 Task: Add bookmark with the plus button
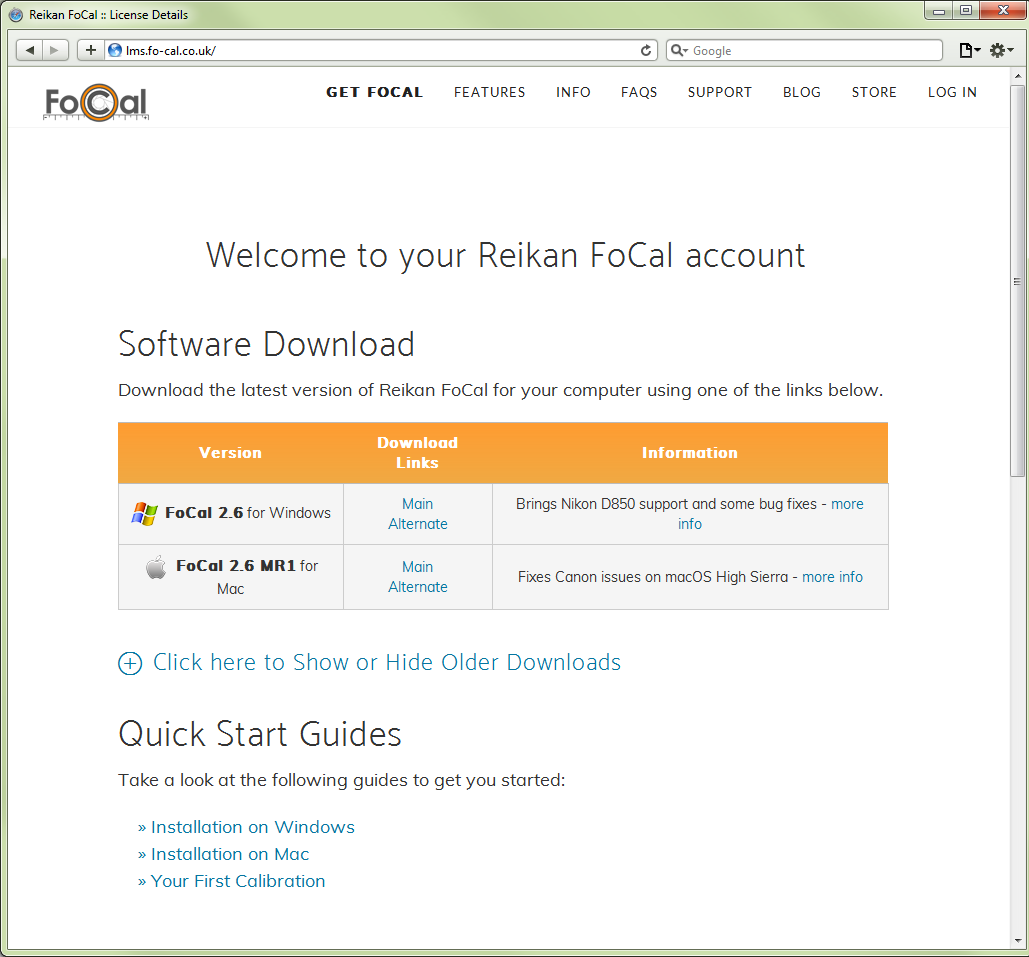click(x=91, y=51)
